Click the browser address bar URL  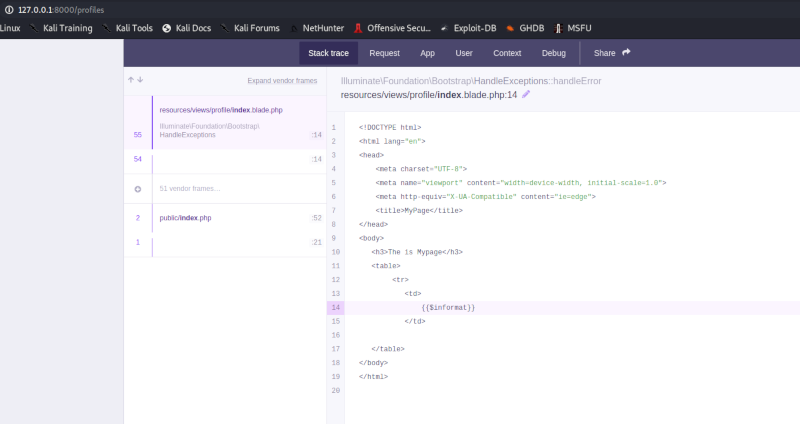[x=60, y=9]
